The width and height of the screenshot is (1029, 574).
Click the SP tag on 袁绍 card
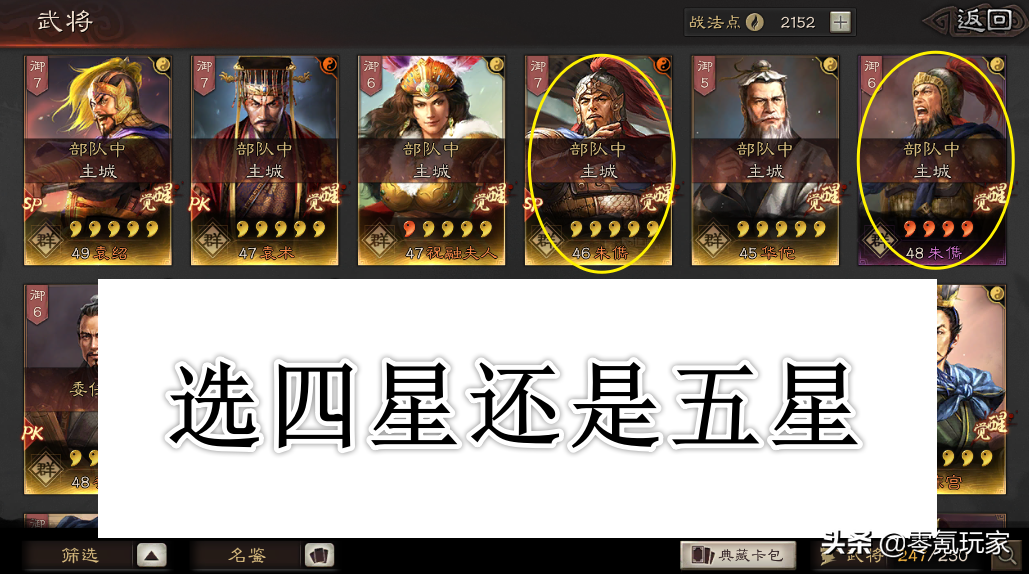(x=32, y=204)
